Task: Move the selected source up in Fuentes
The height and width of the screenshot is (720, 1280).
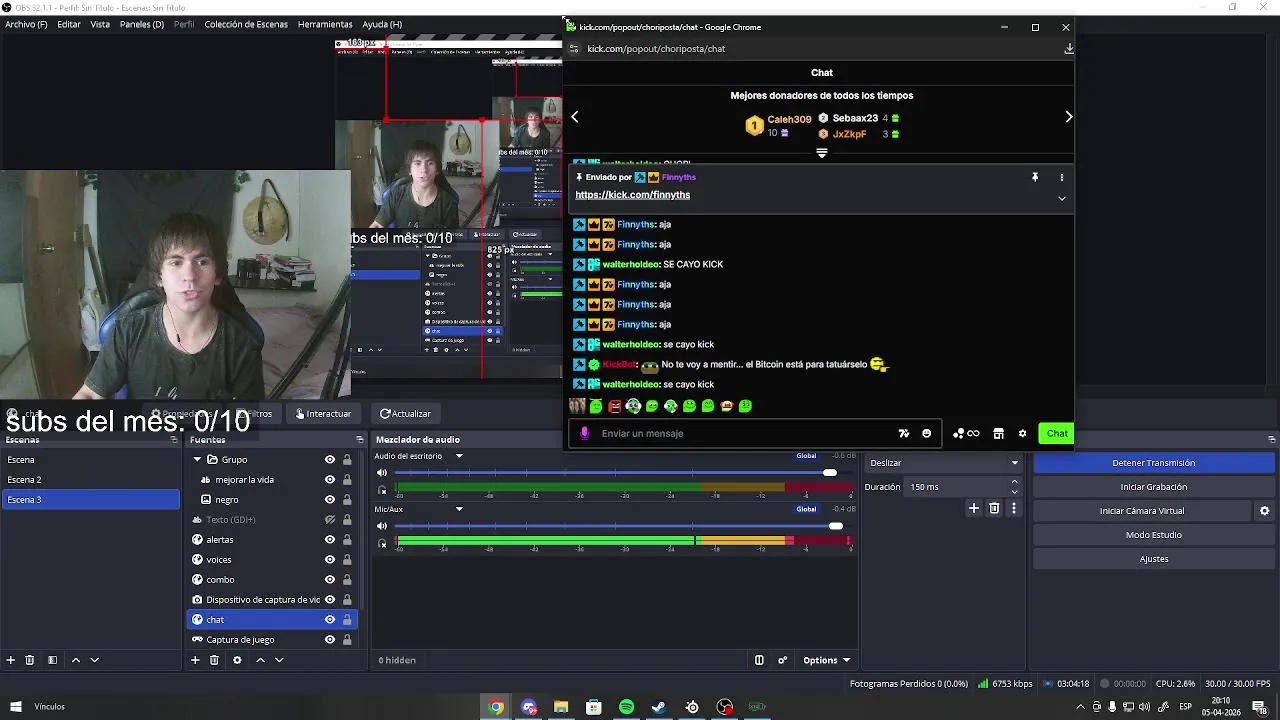Action: (260, 660)
